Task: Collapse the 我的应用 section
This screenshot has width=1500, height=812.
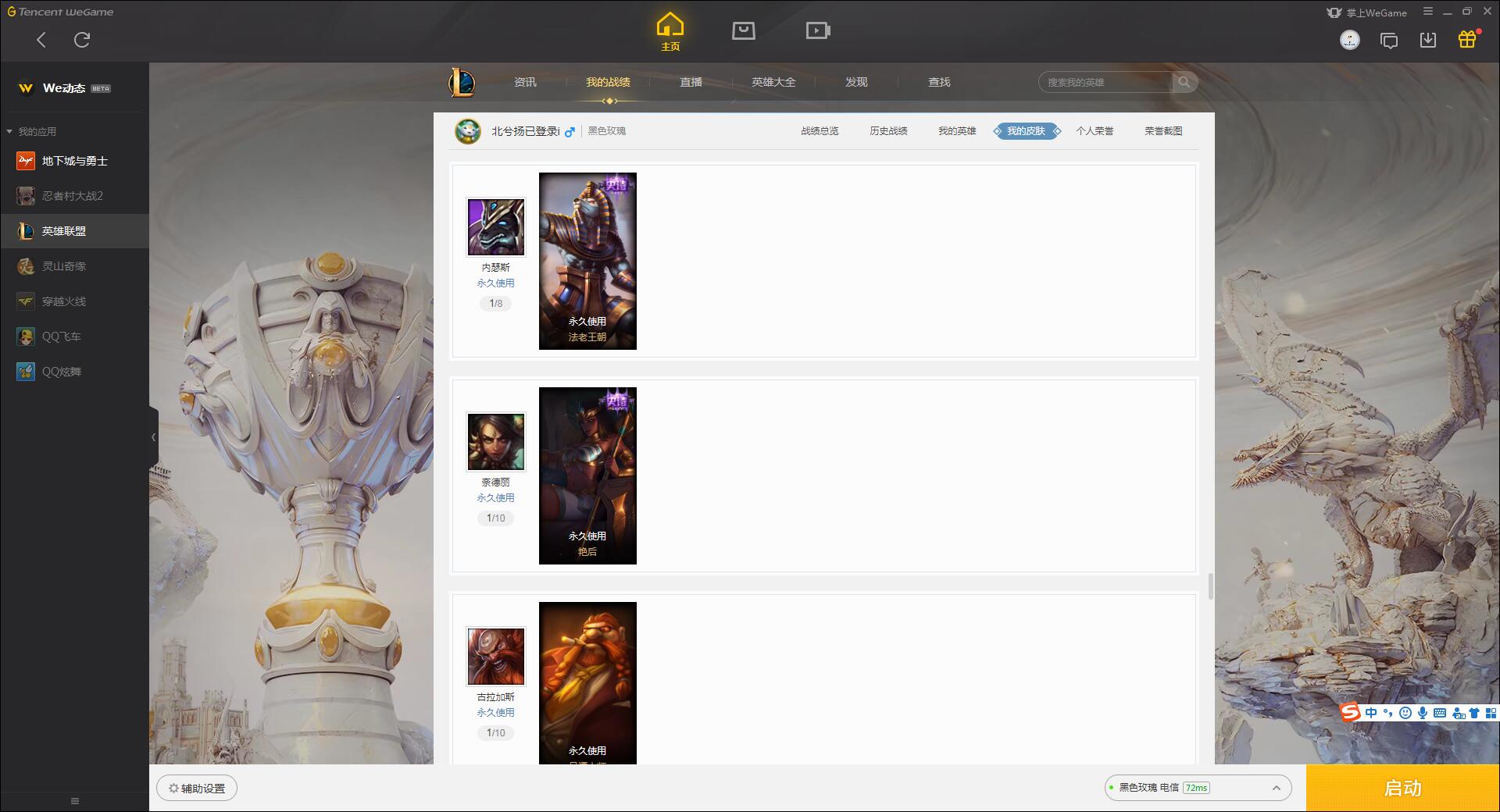Action: tap(31, 131)
